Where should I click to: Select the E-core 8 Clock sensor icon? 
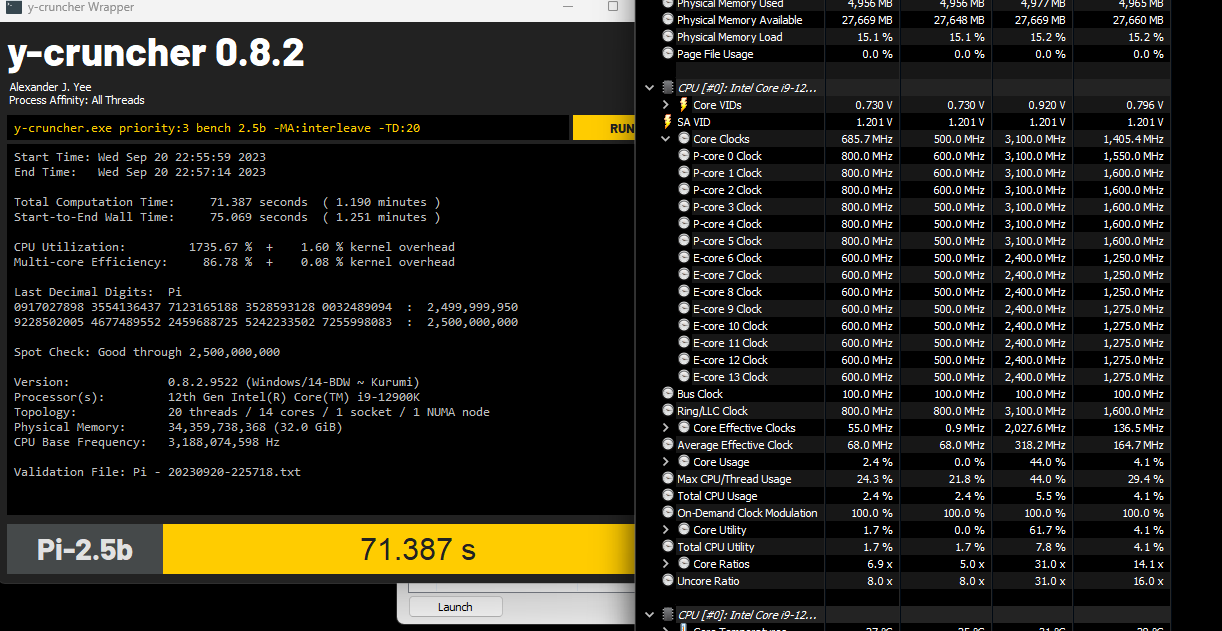(684, 292)
